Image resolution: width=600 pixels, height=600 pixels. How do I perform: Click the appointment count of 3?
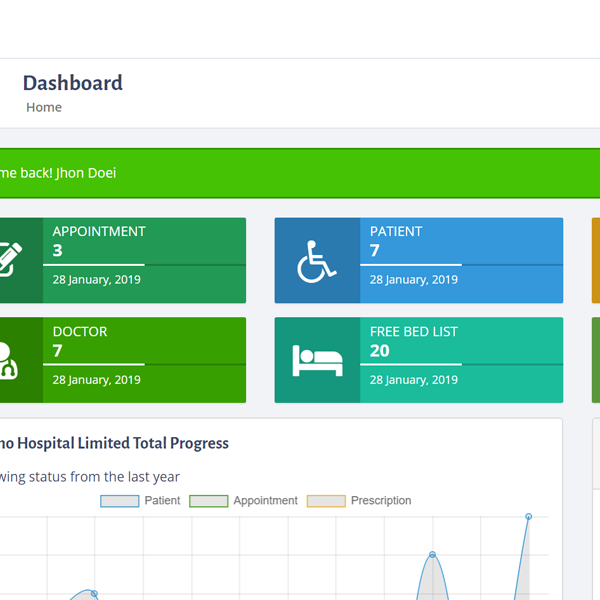pyautogui.click(x=58, y=251)
